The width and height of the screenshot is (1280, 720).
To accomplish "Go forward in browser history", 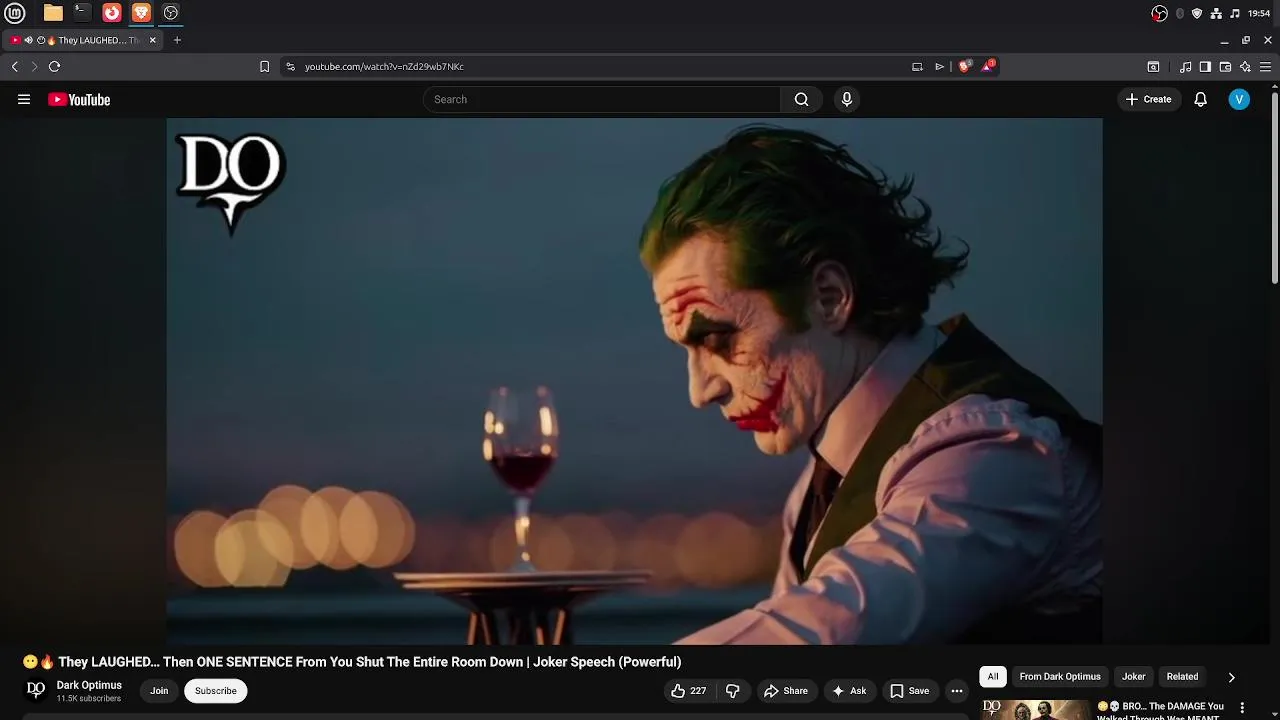I will pos(34,66).
